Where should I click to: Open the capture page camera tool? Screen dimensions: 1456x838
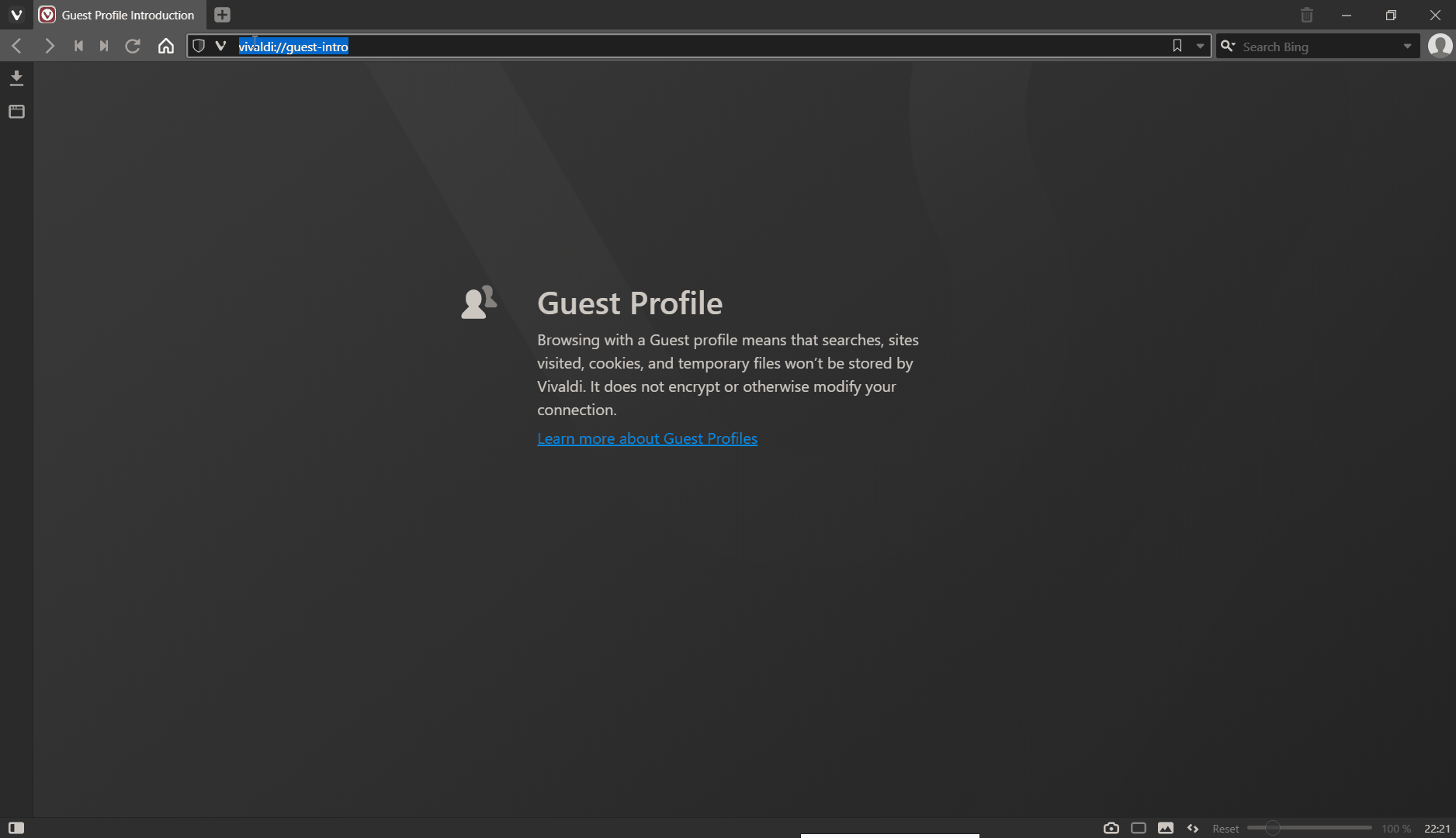(1111, 828)
